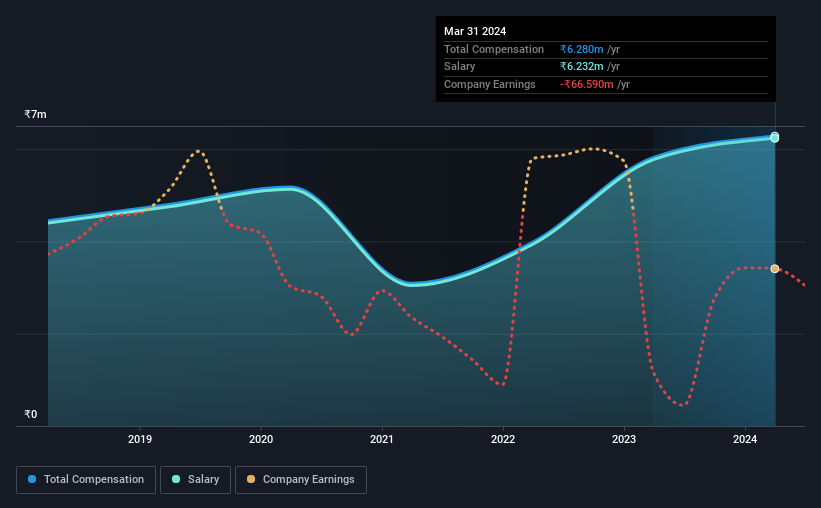
Task: Click the teal Salary legend dot
Action: (176, 479)
